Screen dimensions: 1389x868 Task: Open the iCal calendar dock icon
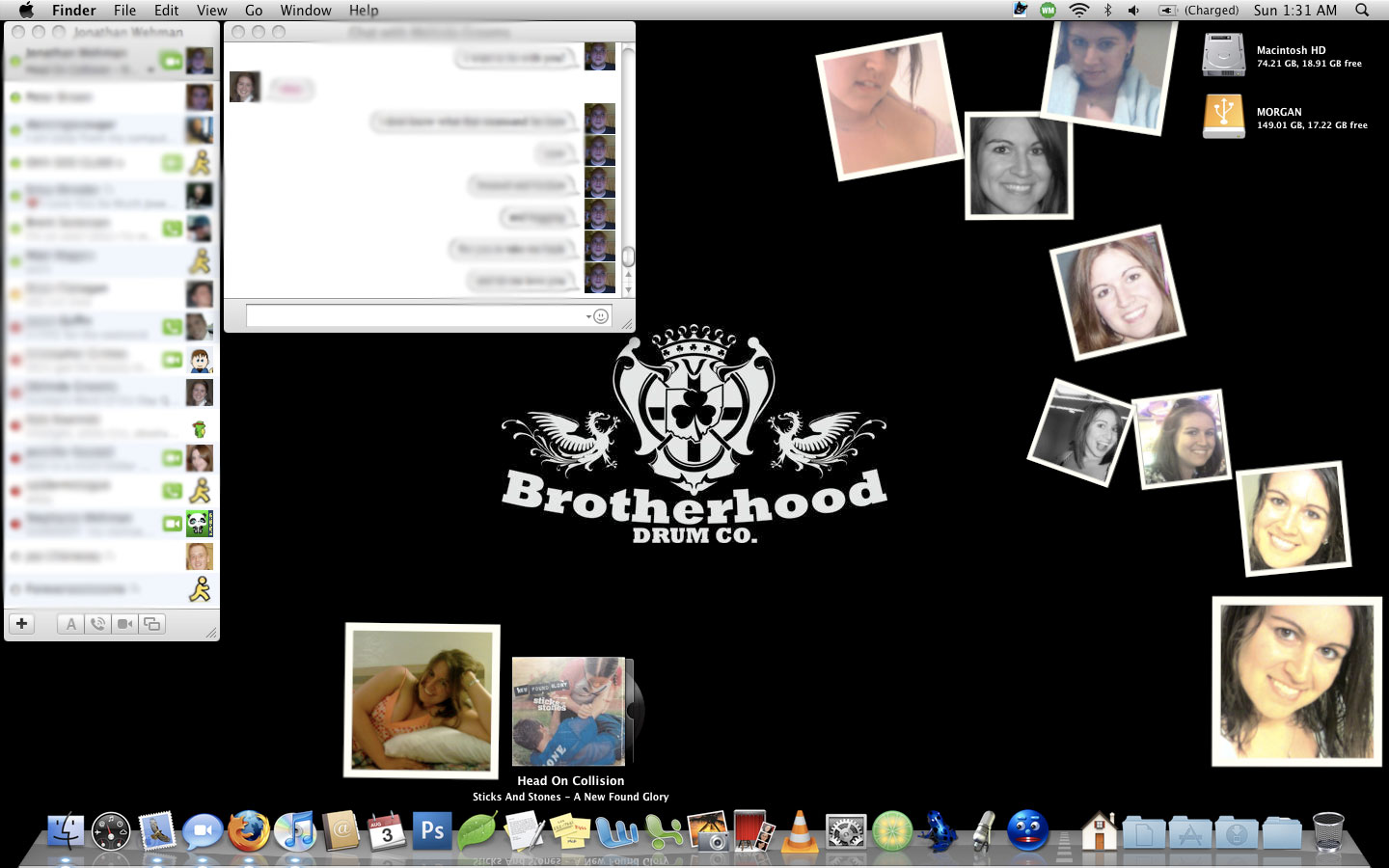coord(387,830)
